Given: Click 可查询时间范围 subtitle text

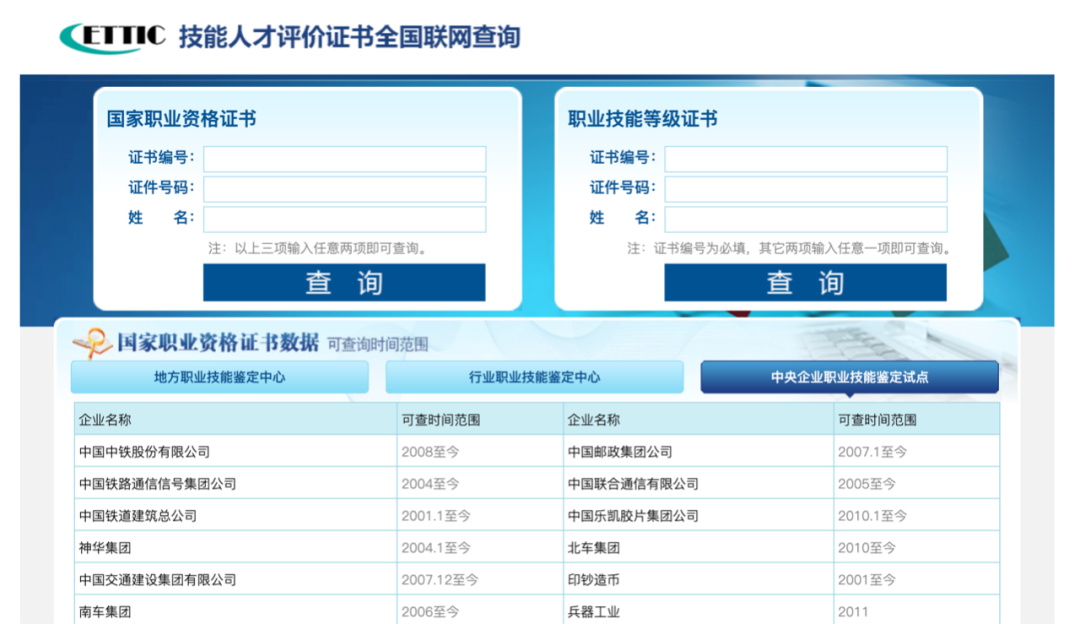Looking at the screenshot, I should [x=377, y=344].
